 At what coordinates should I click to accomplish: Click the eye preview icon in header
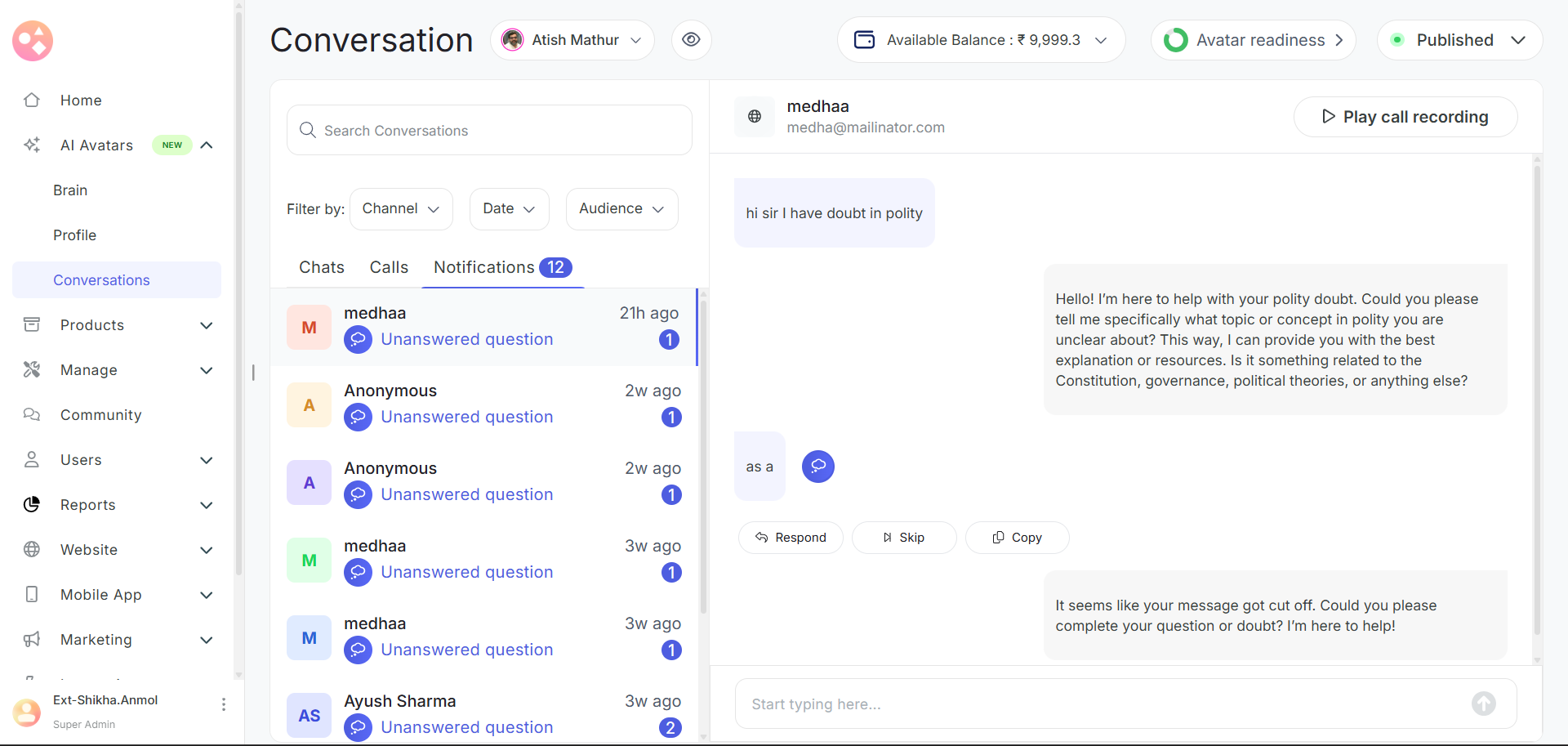(x=691, y=40)
